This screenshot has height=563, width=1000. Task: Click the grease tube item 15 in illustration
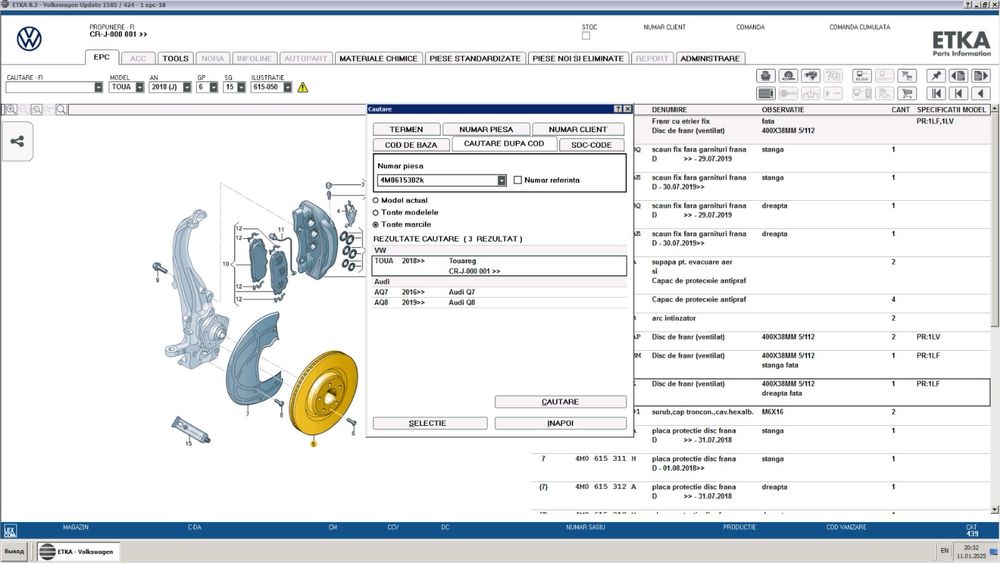(191, 430)
